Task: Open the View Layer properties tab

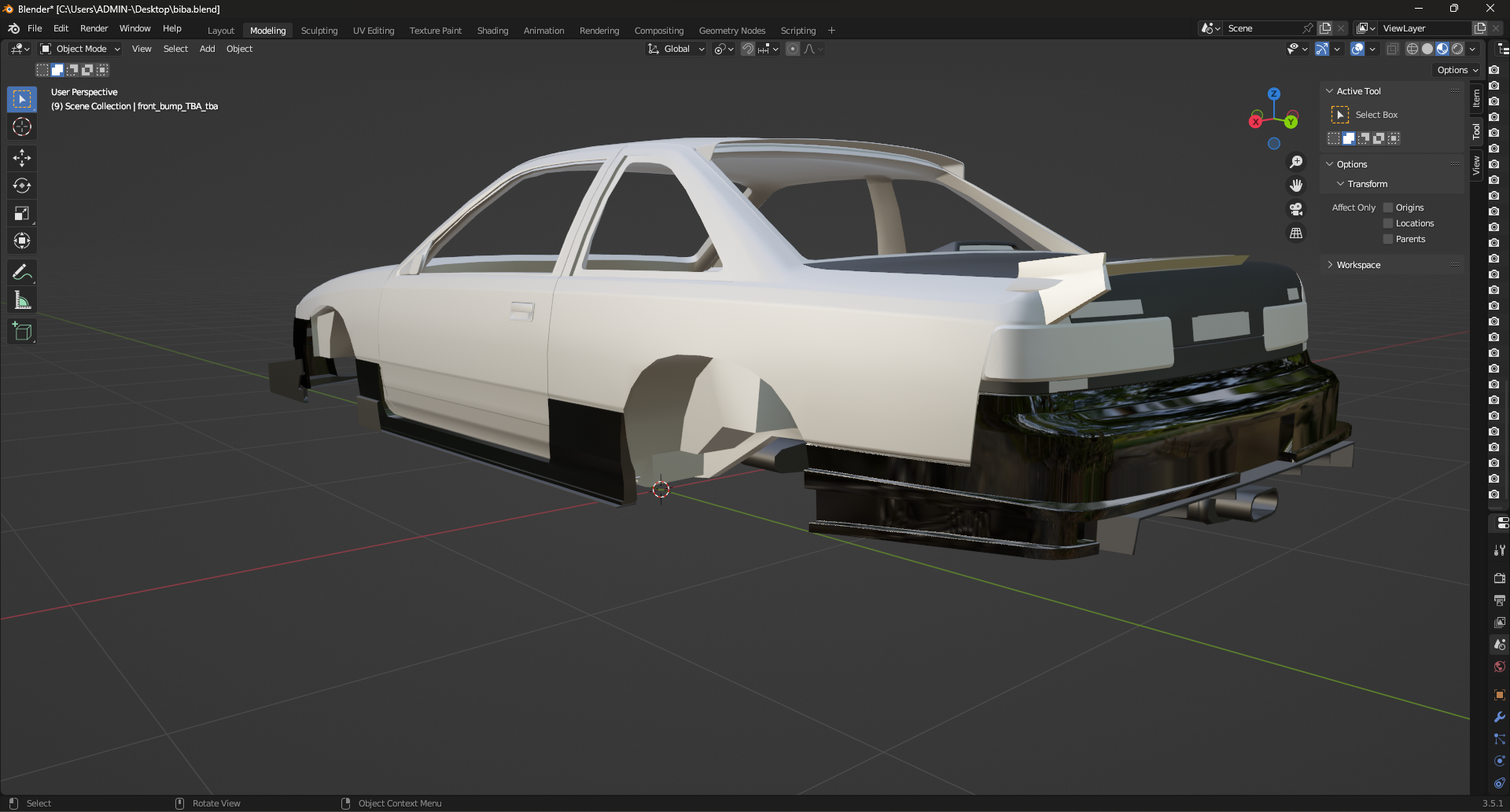Action: point(1500,622)
